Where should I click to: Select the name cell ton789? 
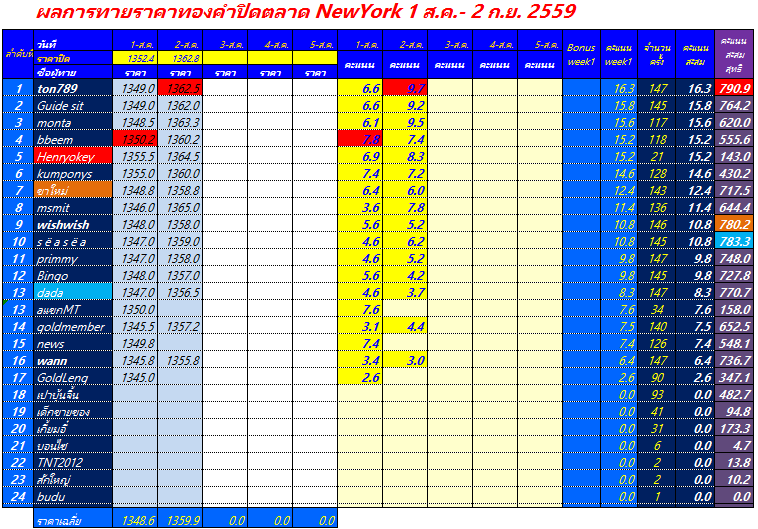tap(73, 88)
